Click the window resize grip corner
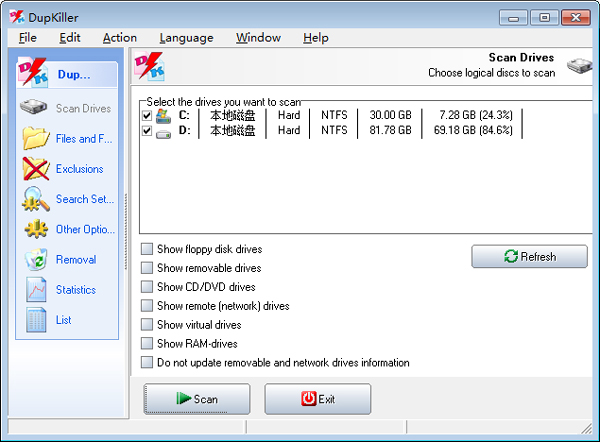600x442 pixels. click(x=586, y=429)
